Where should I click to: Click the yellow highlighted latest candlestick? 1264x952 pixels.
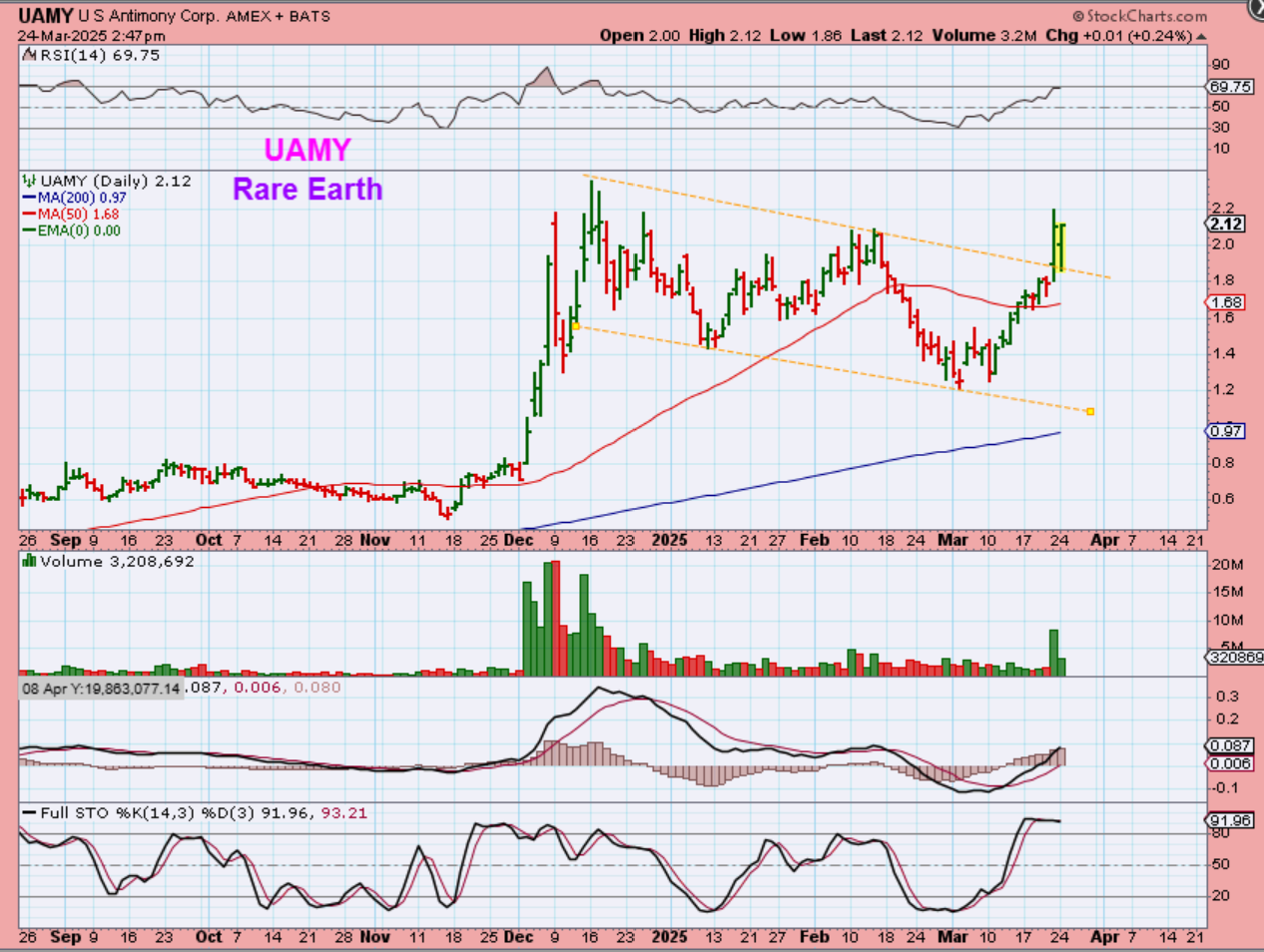tap(1062, 247)
